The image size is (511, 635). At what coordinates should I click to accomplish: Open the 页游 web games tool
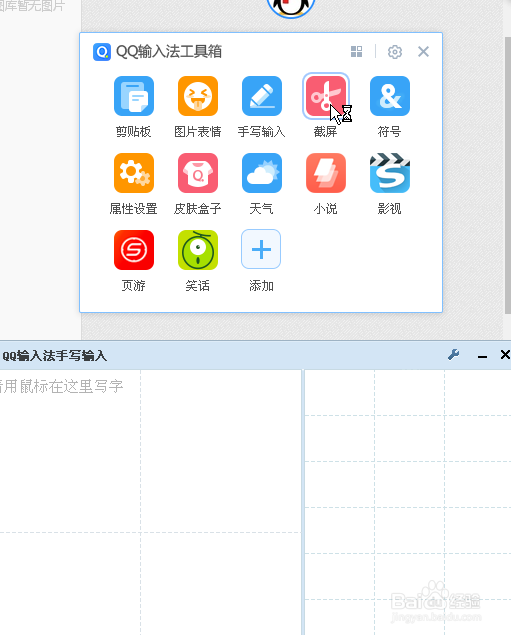(134, 250)
